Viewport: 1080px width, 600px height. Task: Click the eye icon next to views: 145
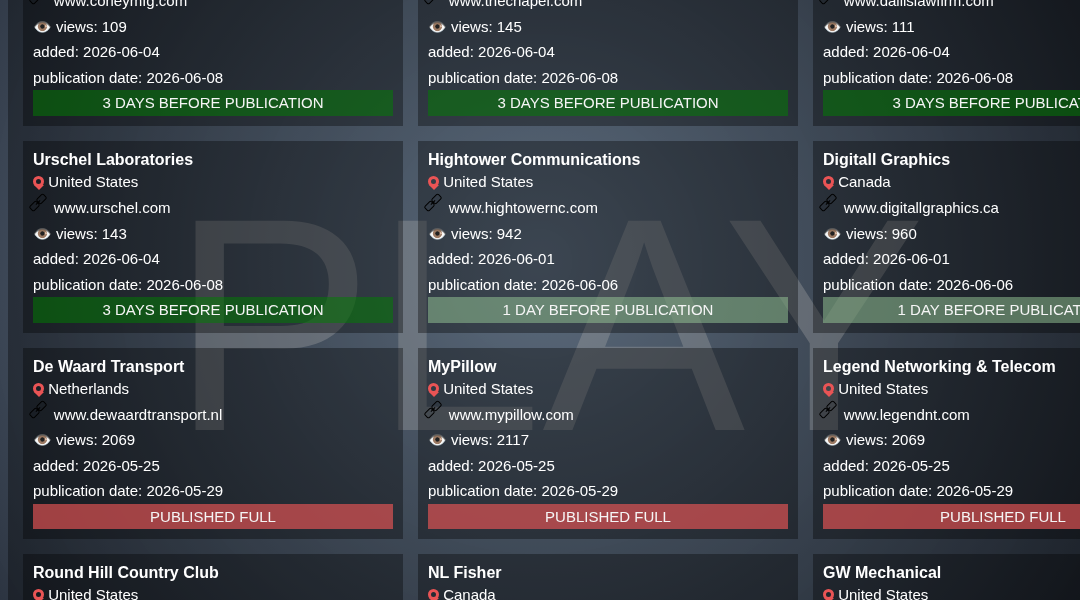[437, 27]
